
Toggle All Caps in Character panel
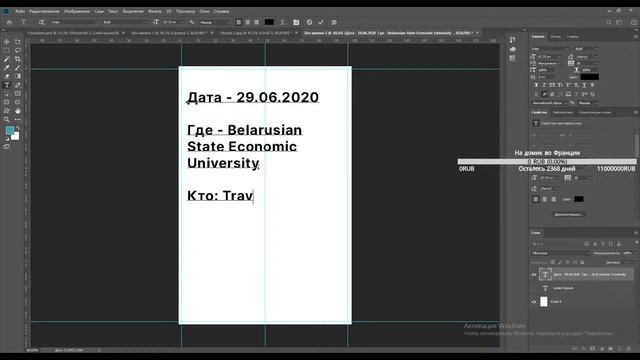tap(552, 85)
